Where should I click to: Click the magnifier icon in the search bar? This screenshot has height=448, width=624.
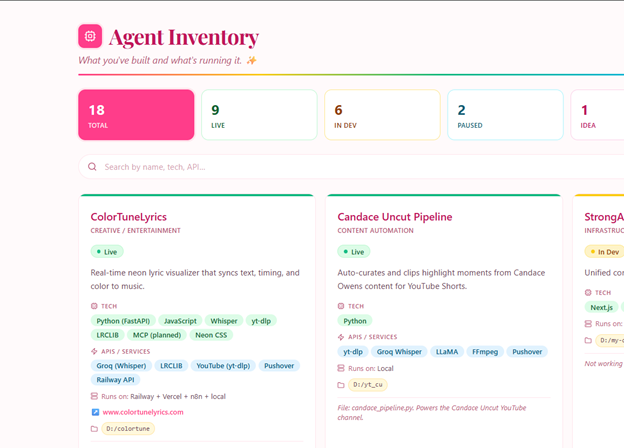[92, 167]
